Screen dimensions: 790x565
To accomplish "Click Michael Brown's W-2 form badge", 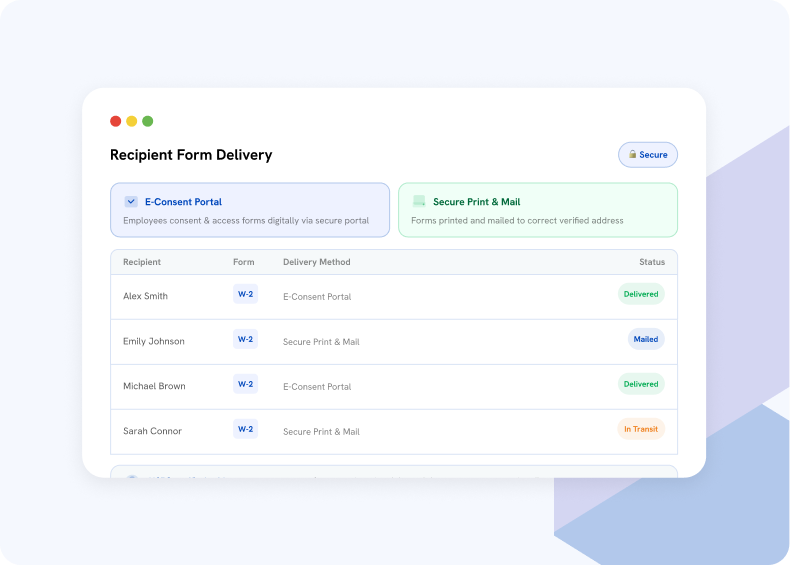I will [x=245, y=384].
